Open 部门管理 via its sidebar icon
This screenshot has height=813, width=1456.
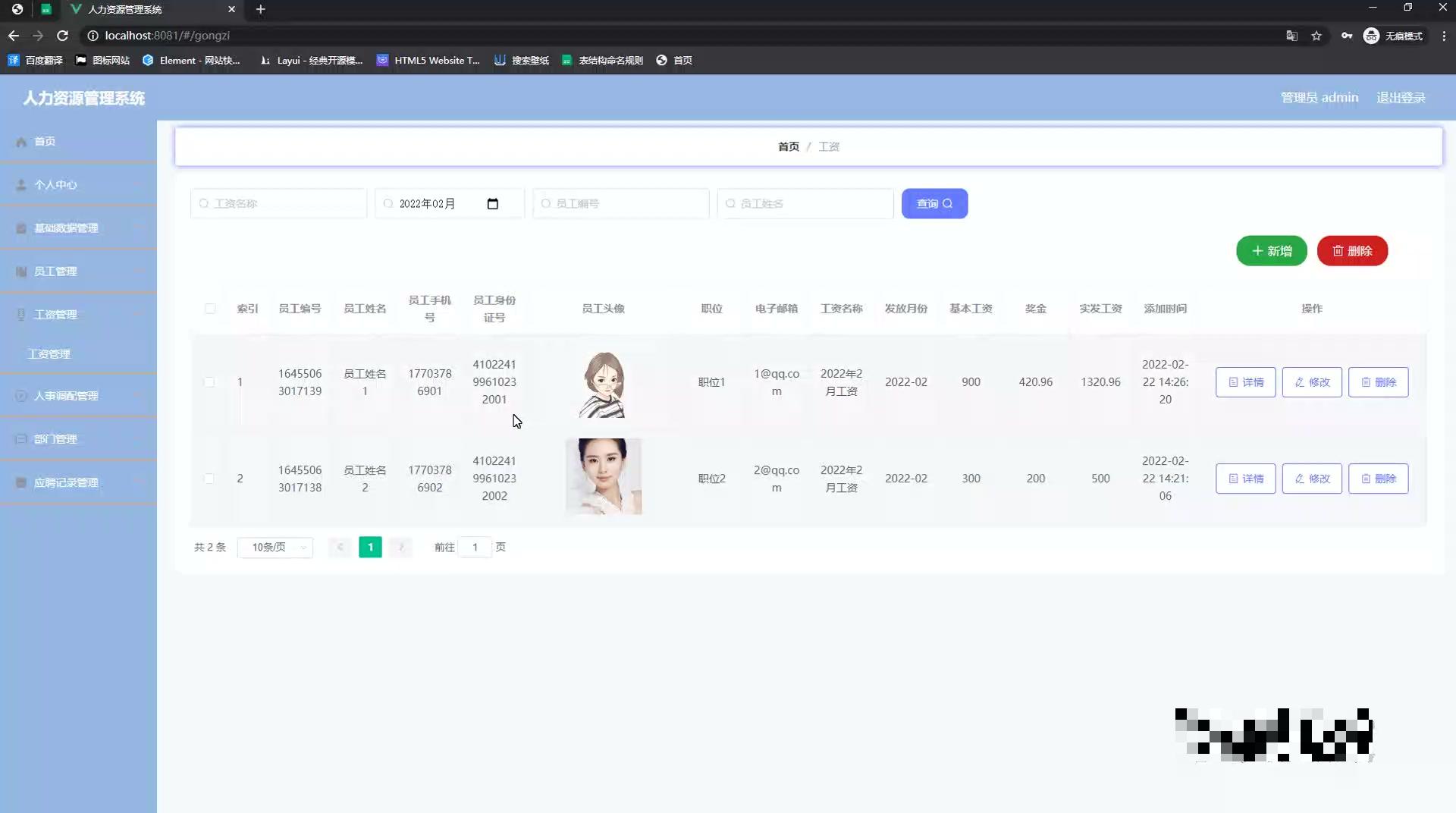click(x=20, y=438)
